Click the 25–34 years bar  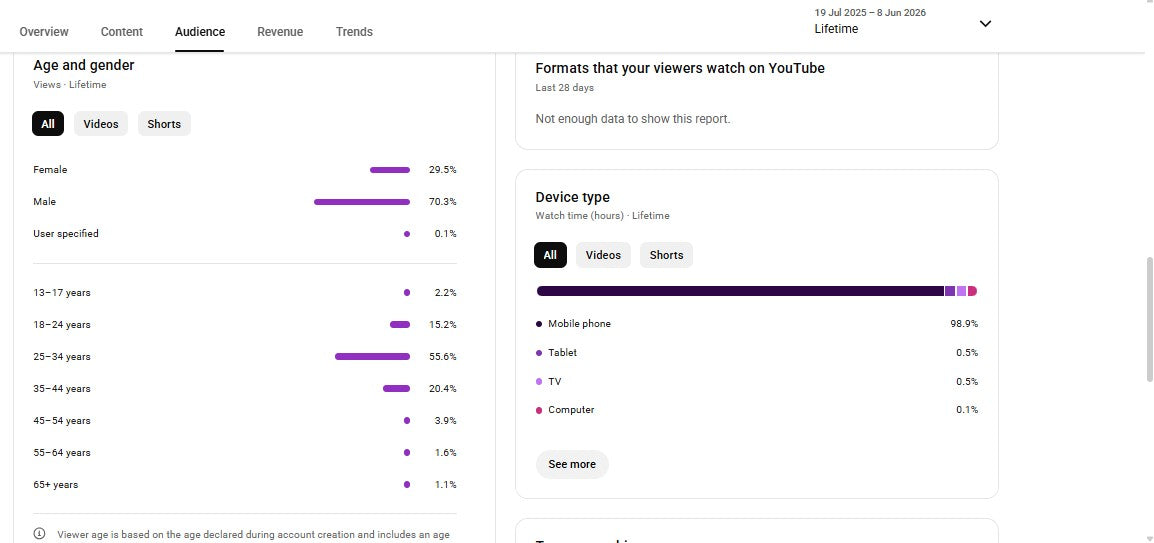[x=372, y=357]
